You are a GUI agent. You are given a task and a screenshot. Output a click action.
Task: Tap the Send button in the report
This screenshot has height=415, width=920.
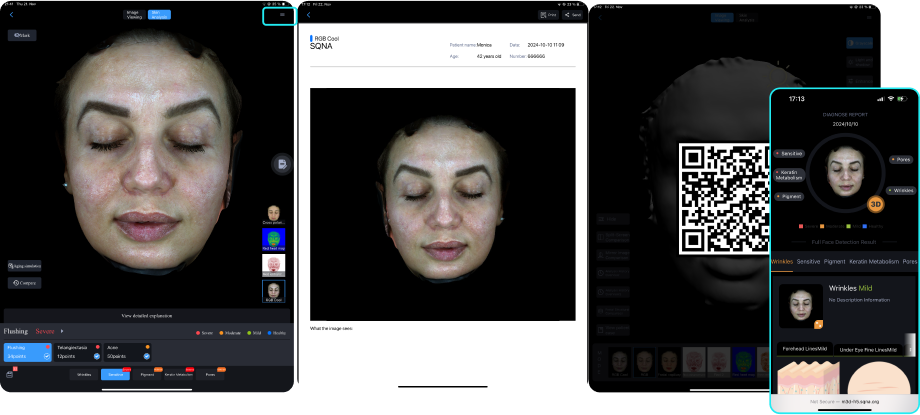(x=572, y=15)
